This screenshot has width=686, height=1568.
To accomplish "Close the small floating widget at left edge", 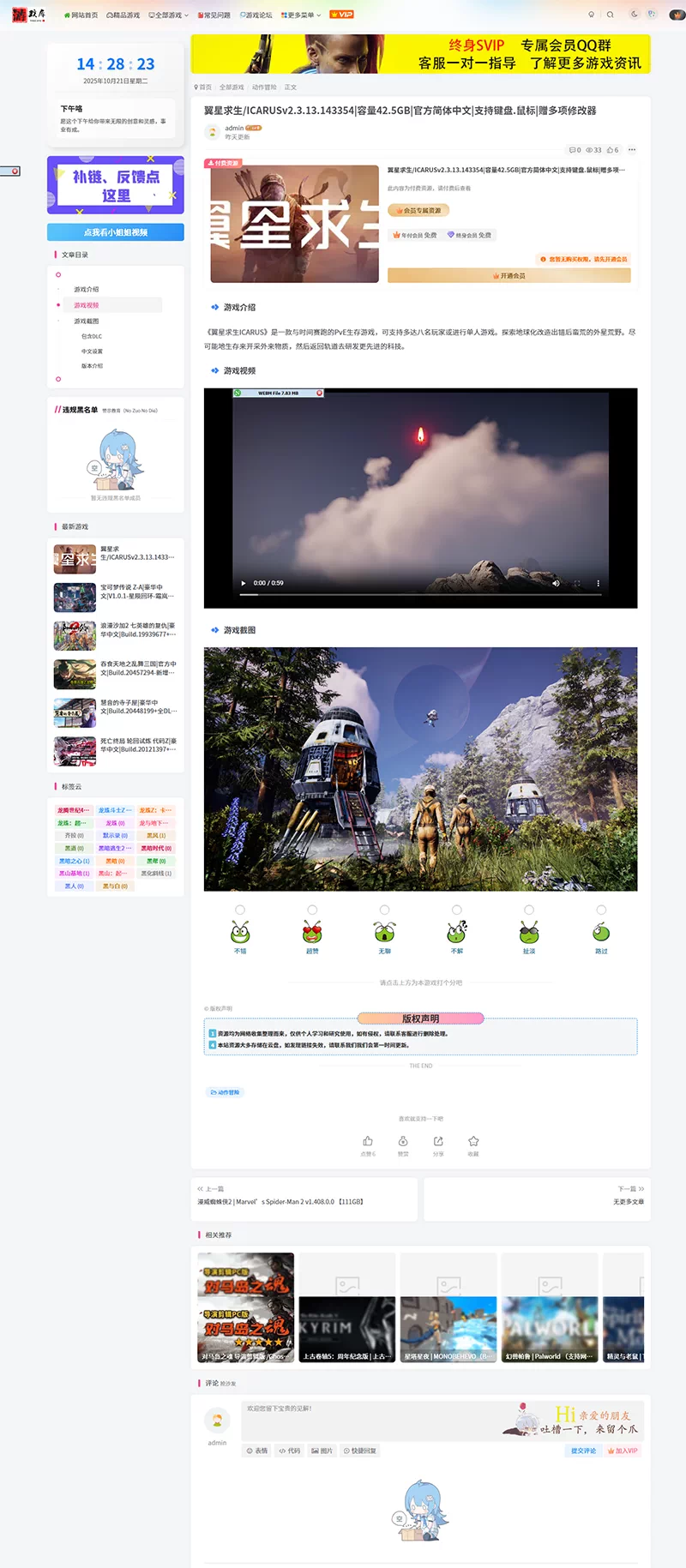I will [x=15, y=171].
